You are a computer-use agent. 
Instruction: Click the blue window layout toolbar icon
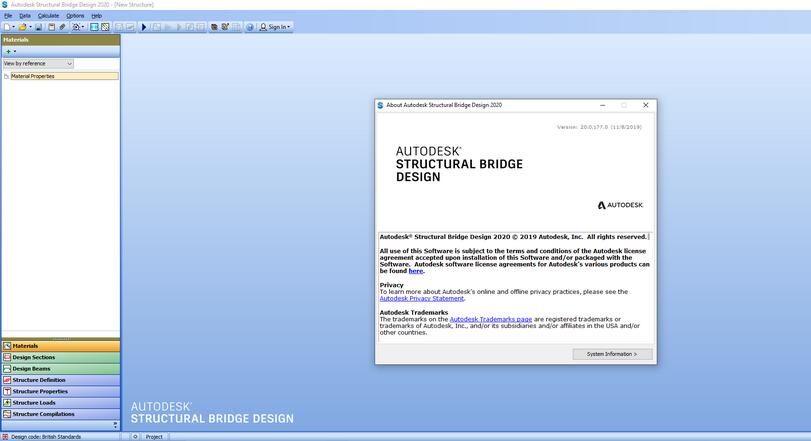pyautogui.click(x=94, y=27)
